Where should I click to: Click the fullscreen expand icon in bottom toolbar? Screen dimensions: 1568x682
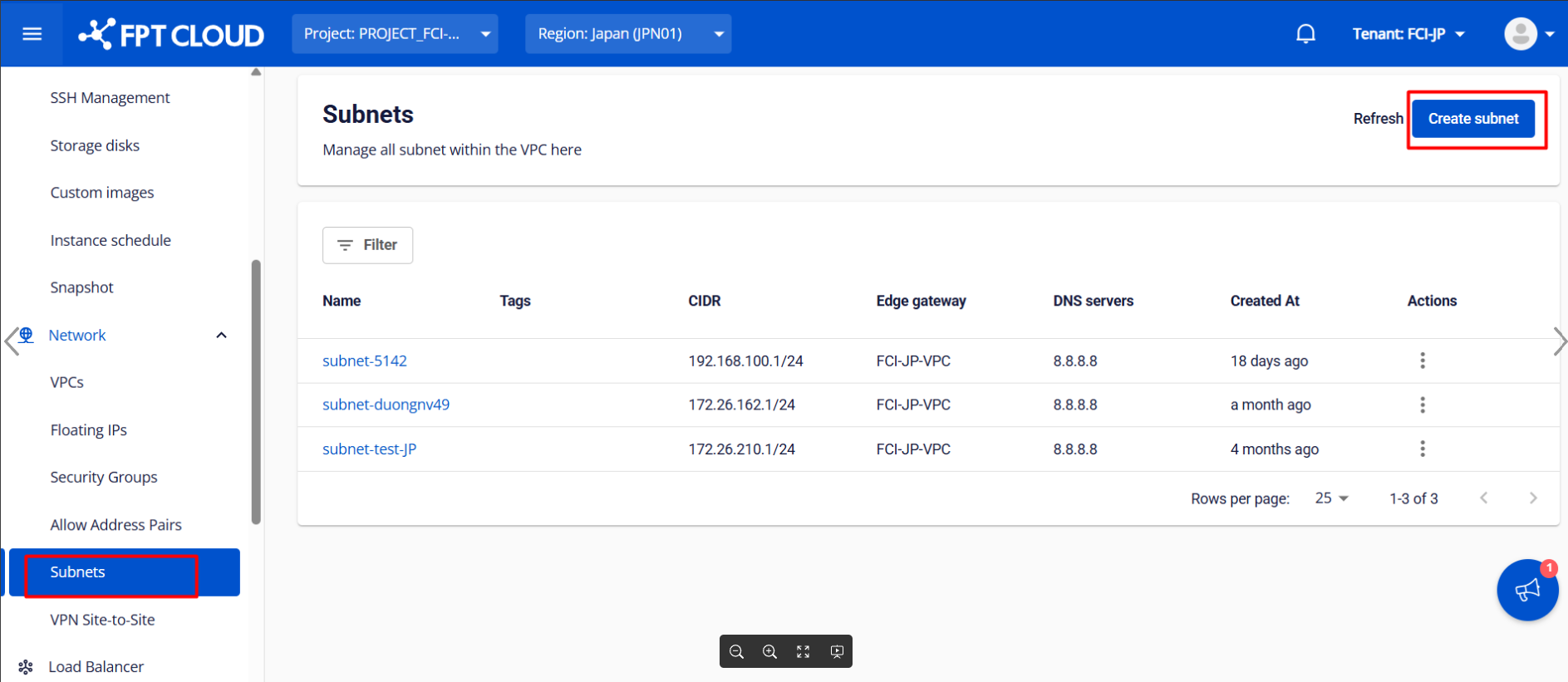point(803,652)
